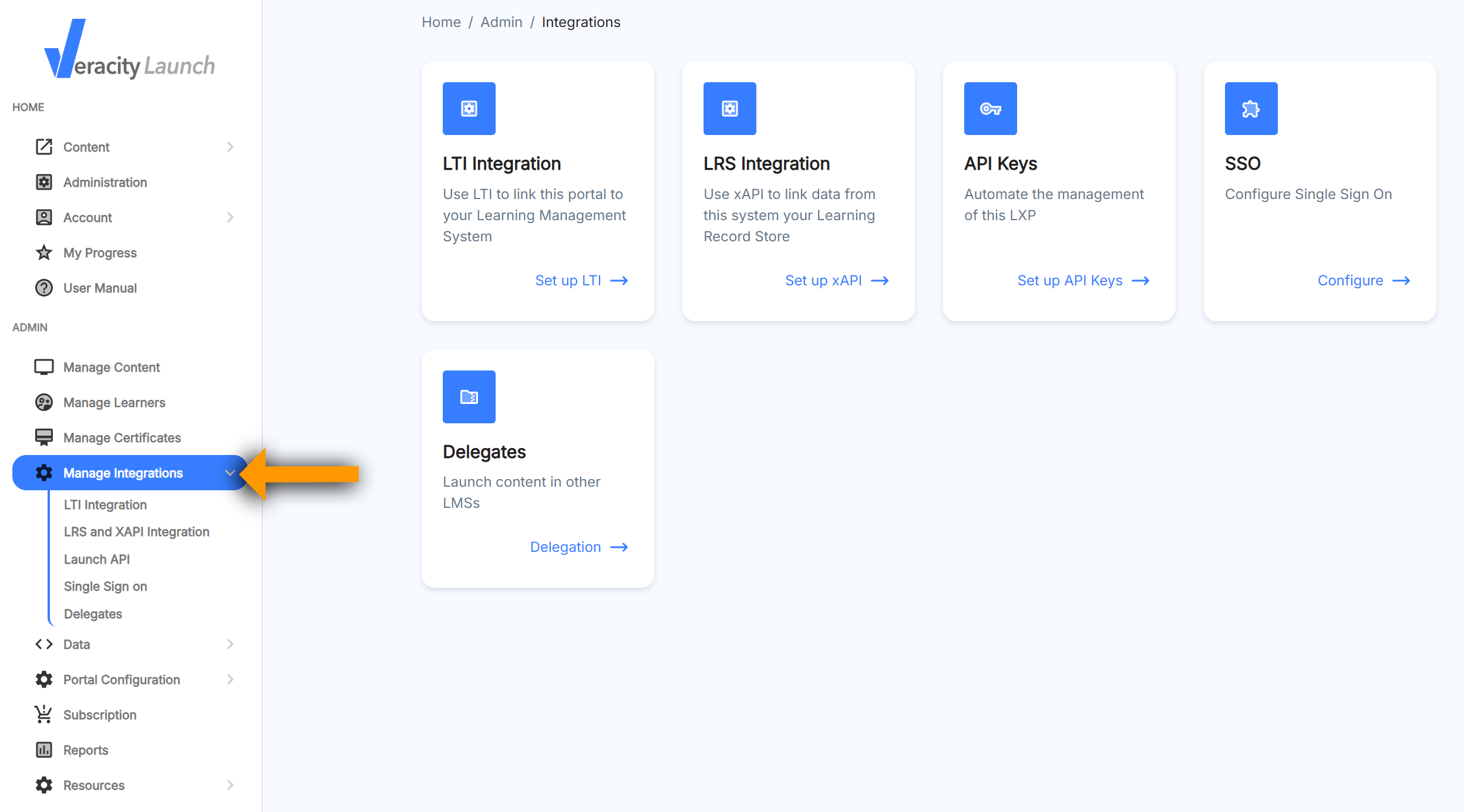The height and width of the screenshot is (812, 1464).
Task: Open LRS and XAPI Integration submenu item
Action: tap(136, 532)
